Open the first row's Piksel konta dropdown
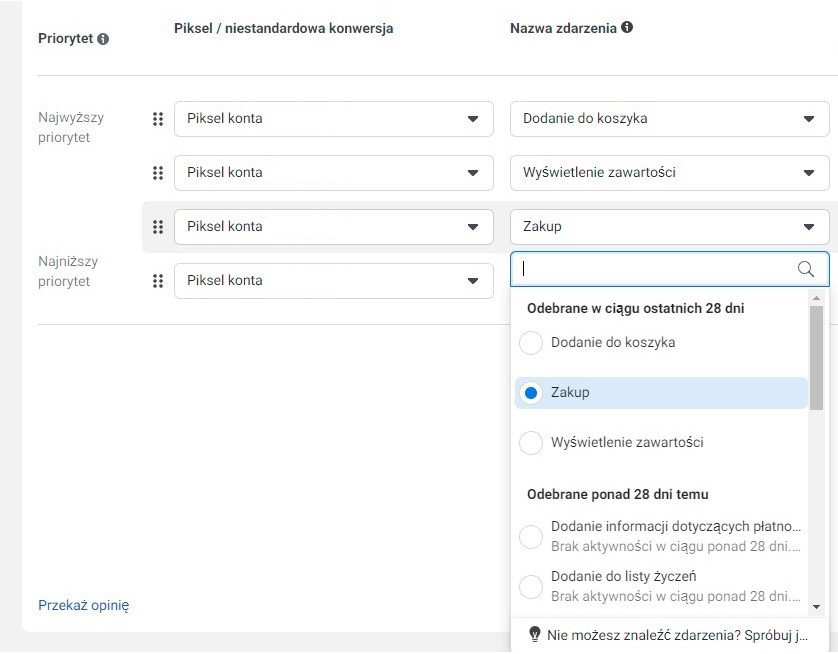 [x=333, y=119]
